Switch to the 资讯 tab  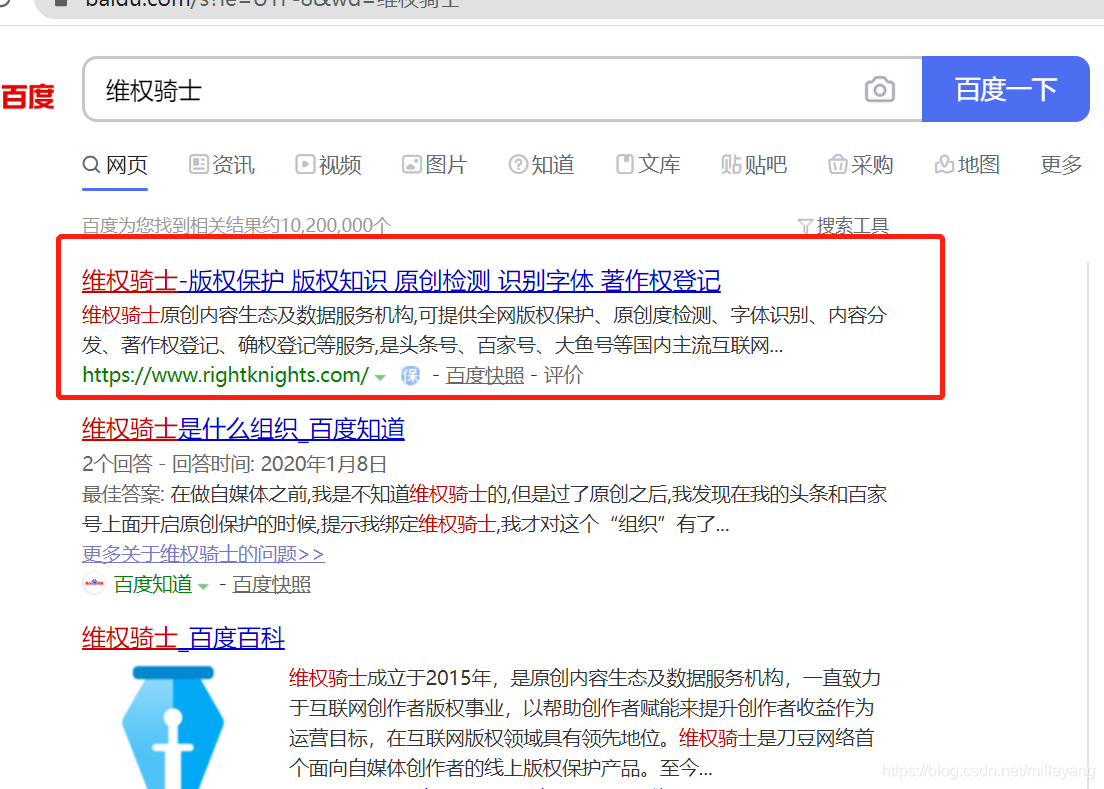(x=222, y=165)
